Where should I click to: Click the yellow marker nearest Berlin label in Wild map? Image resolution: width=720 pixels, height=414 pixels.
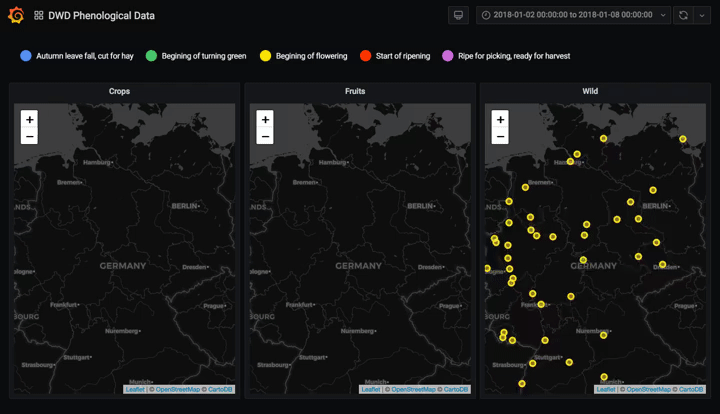[x=631, y=202]
